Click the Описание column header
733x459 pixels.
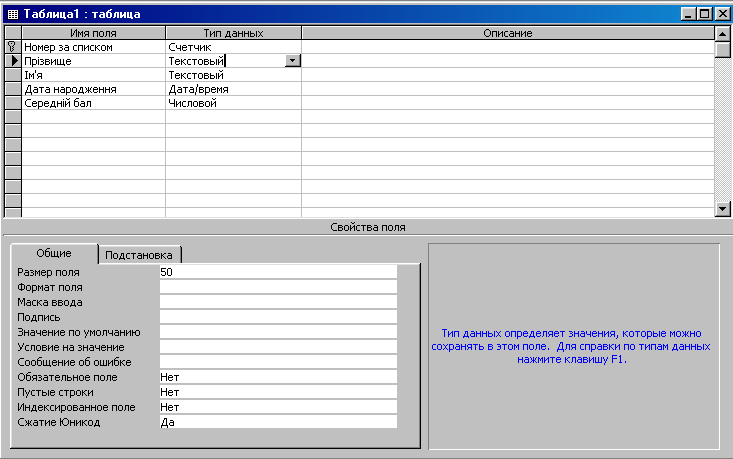tap(508, 33)
